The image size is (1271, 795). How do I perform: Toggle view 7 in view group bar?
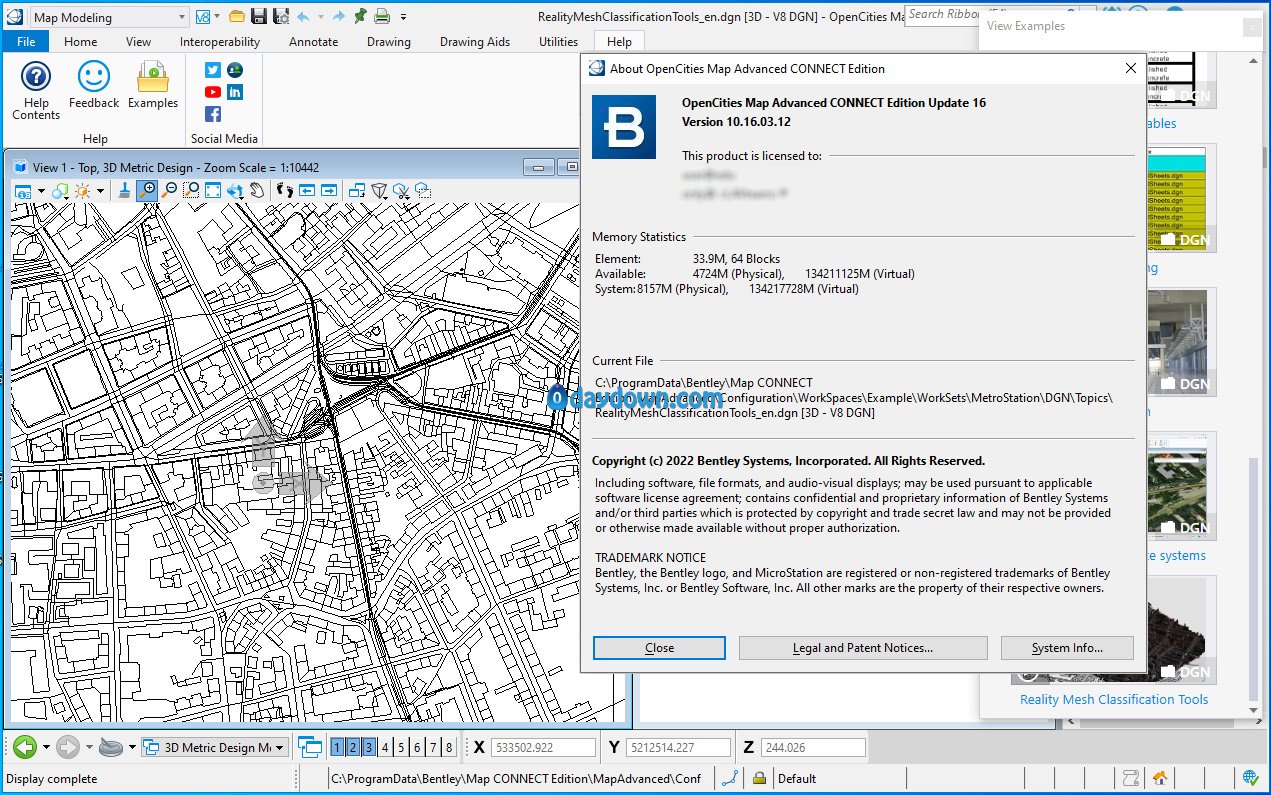tap(433, 747)
